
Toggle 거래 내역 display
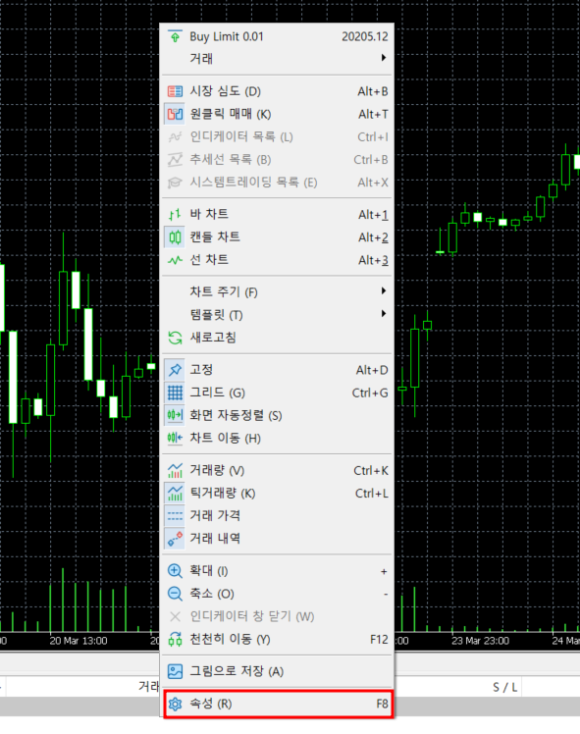[x=277, y=538]
